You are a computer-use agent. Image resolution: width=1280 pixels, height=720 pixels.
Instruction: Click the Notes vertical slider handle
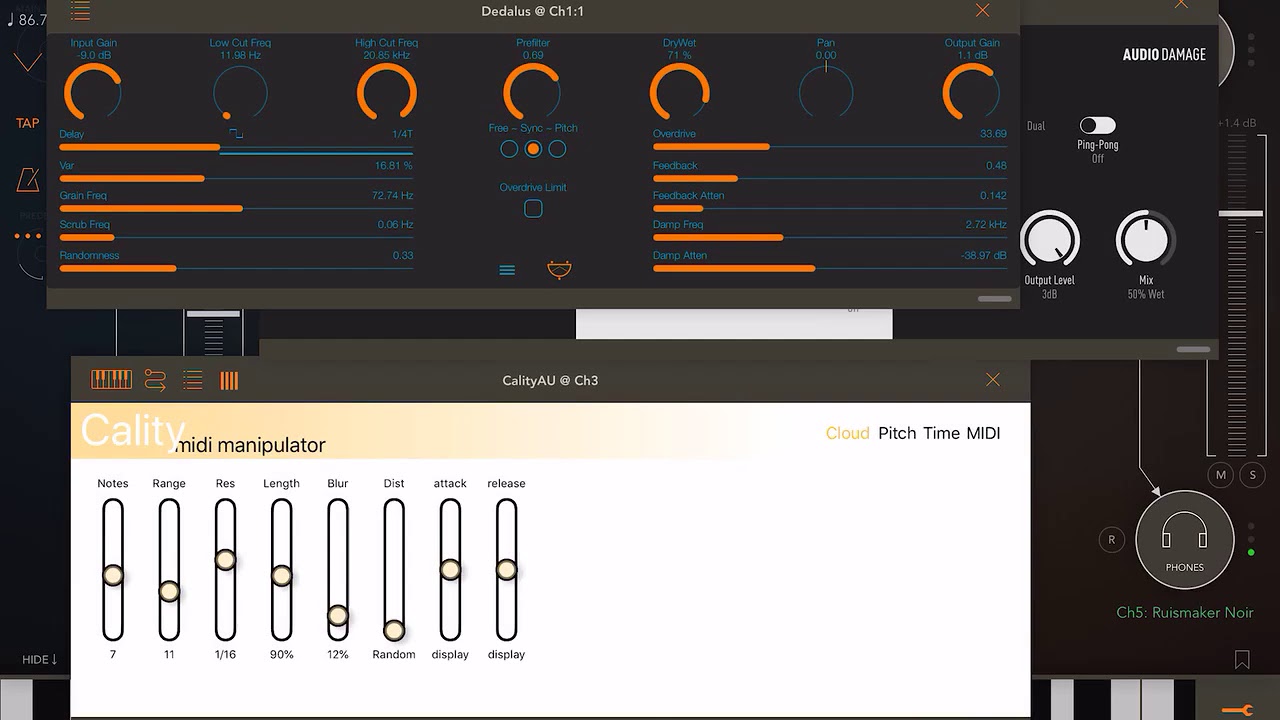(113, 575)
